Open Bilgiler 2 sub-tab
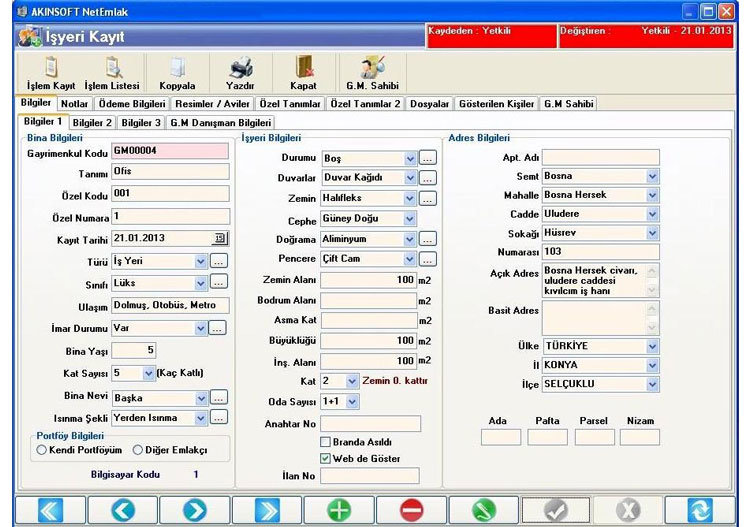This screenshot has height=527, width=750. coord(92,123)
